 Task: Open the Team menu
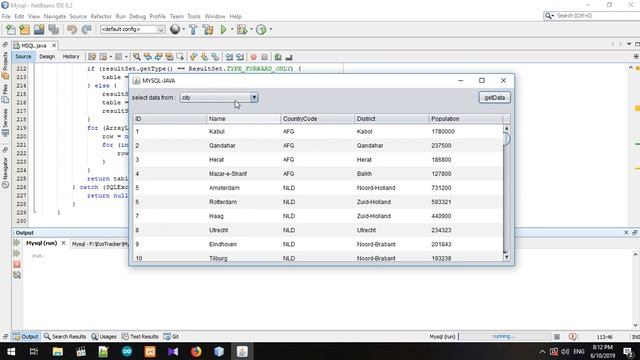176,16
